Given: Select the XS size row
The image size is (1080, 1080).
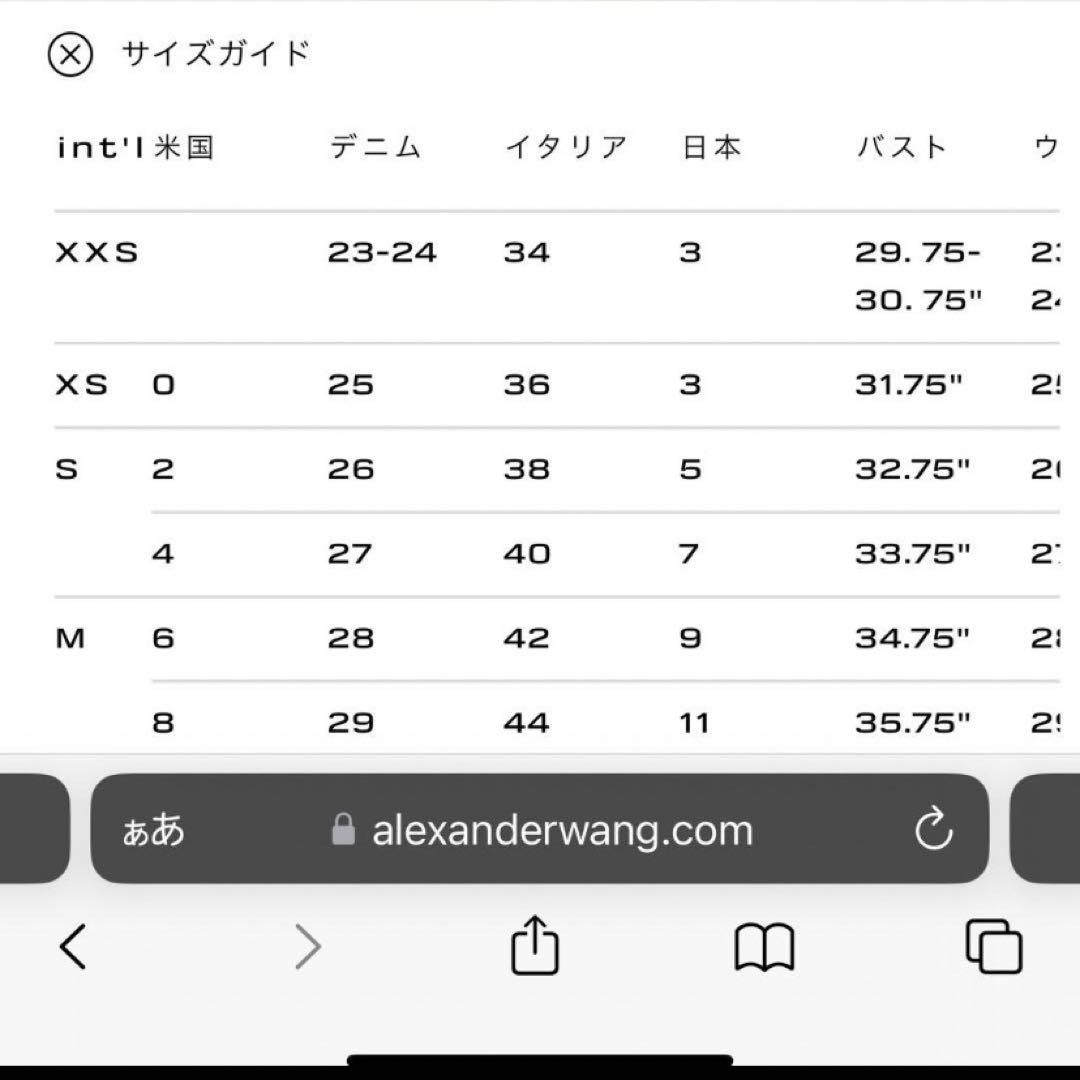Looking at the screenshot, I should (x=82, y=384).
